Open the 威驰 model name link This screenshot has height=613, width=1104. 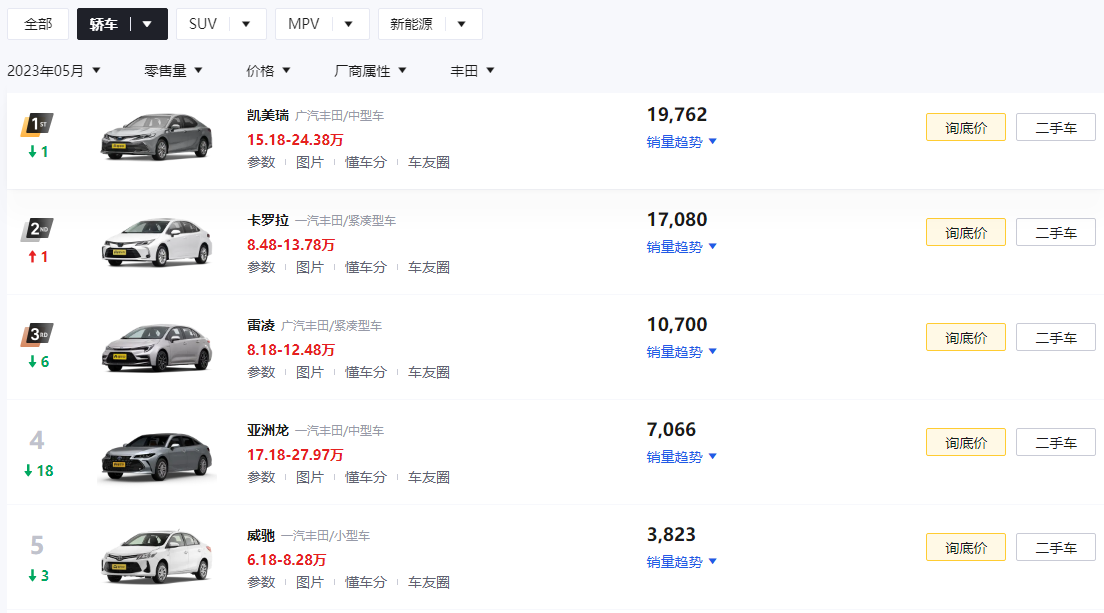point(261,536)
